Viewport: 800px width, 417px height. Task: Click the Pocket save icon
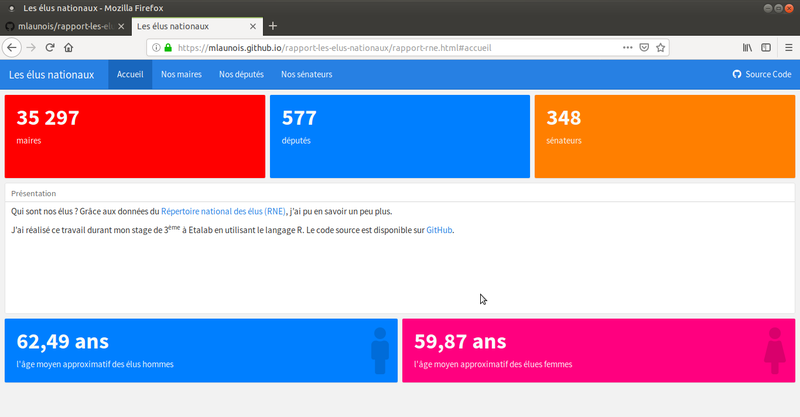(x=645, y=47)
